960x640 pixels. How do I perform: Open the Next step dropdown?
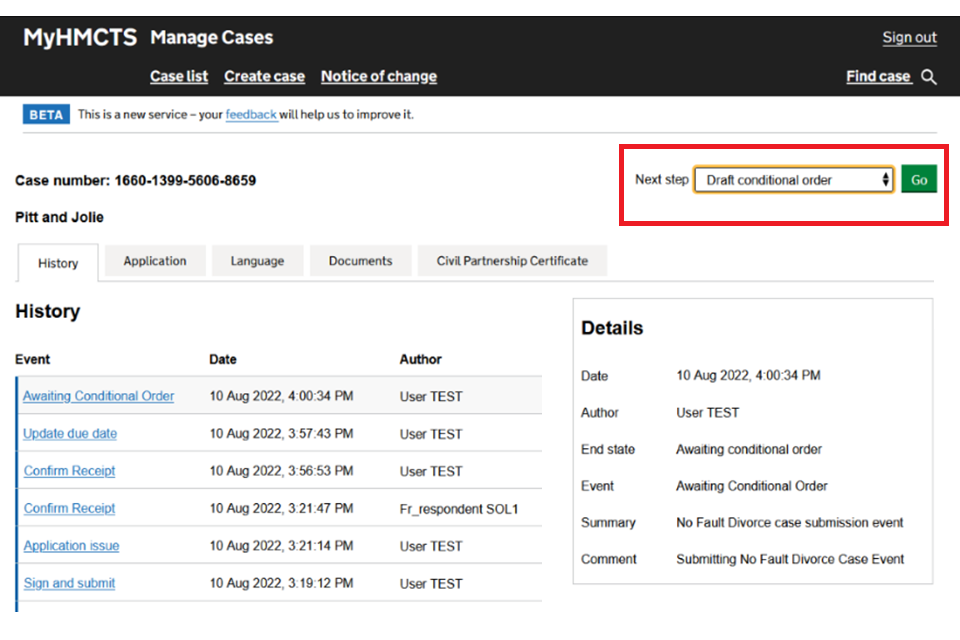(793, 180)
